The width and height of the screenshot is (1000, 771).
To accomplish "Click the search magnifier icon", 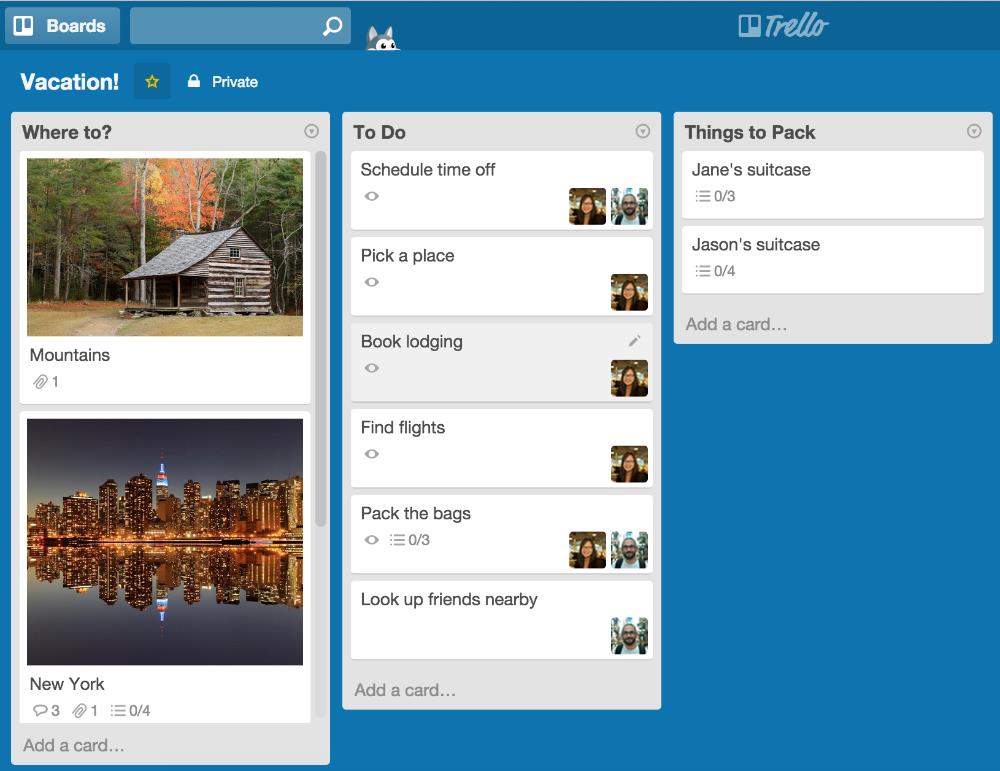I will pos(332,26).
